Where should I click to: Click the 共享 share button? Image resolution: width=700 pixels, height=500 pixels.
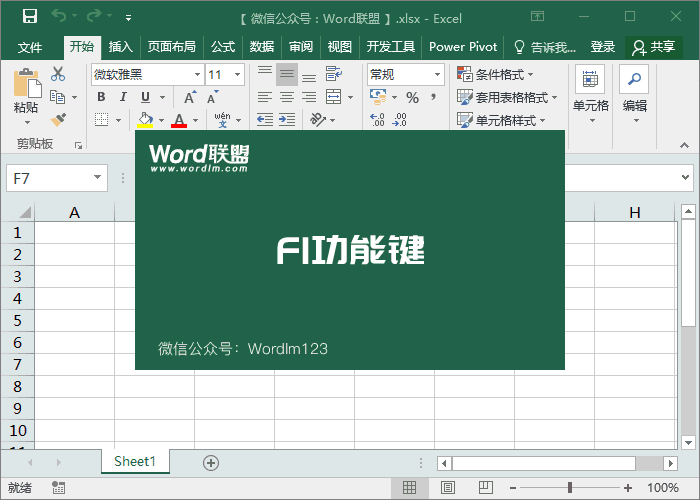pyautogui.click(x=654, y=47)
